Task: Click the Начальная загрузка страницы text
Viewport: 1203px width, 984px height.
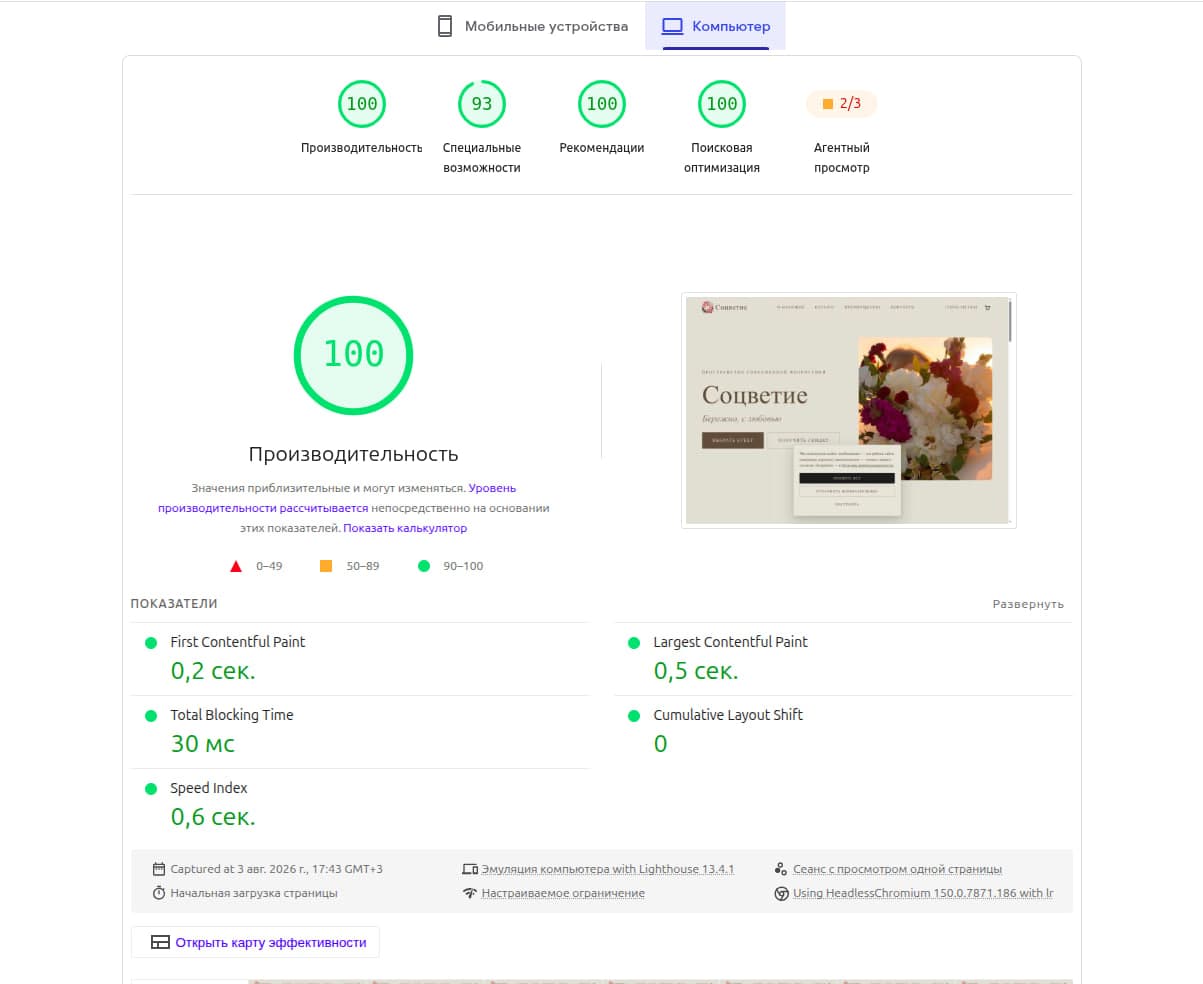Action: [x=254, y=893]
